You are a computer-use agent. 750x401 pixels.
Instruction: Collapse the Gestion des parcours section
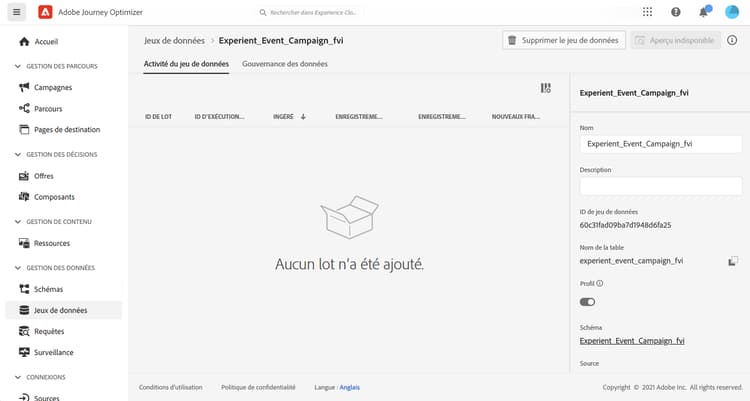[x=18, y=66]
